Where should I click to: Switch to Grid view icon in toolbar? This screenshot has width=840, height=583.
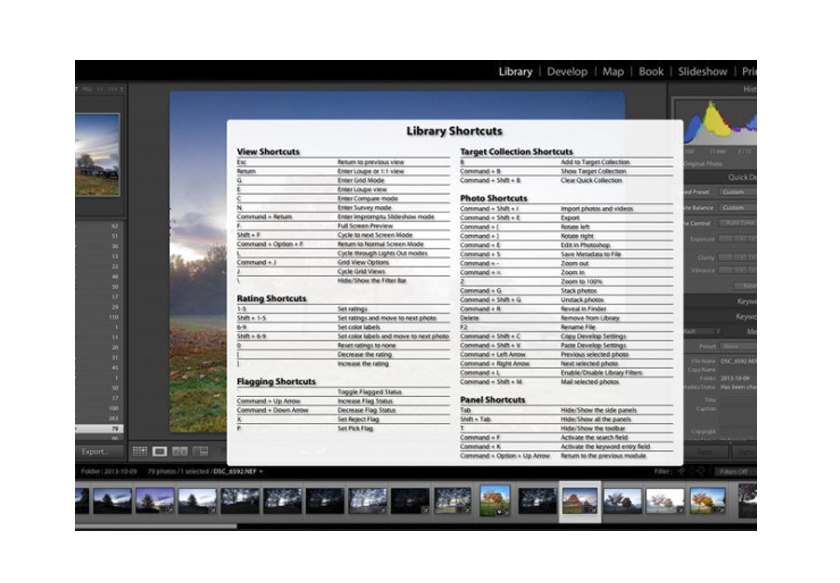click(140, 452)
